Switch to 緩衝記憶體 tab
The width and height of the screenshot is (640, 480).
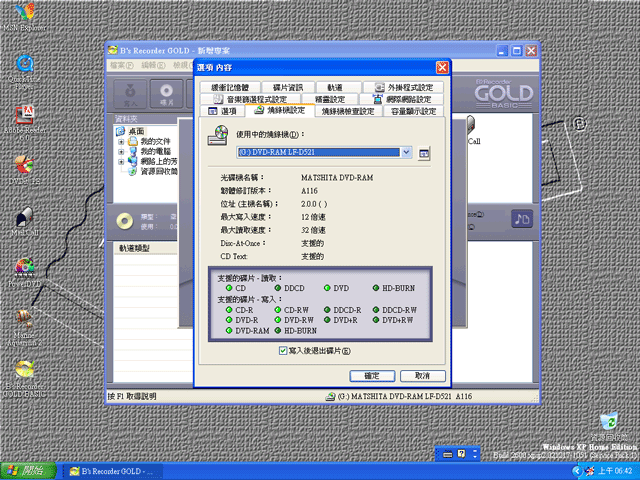point(230,87)
